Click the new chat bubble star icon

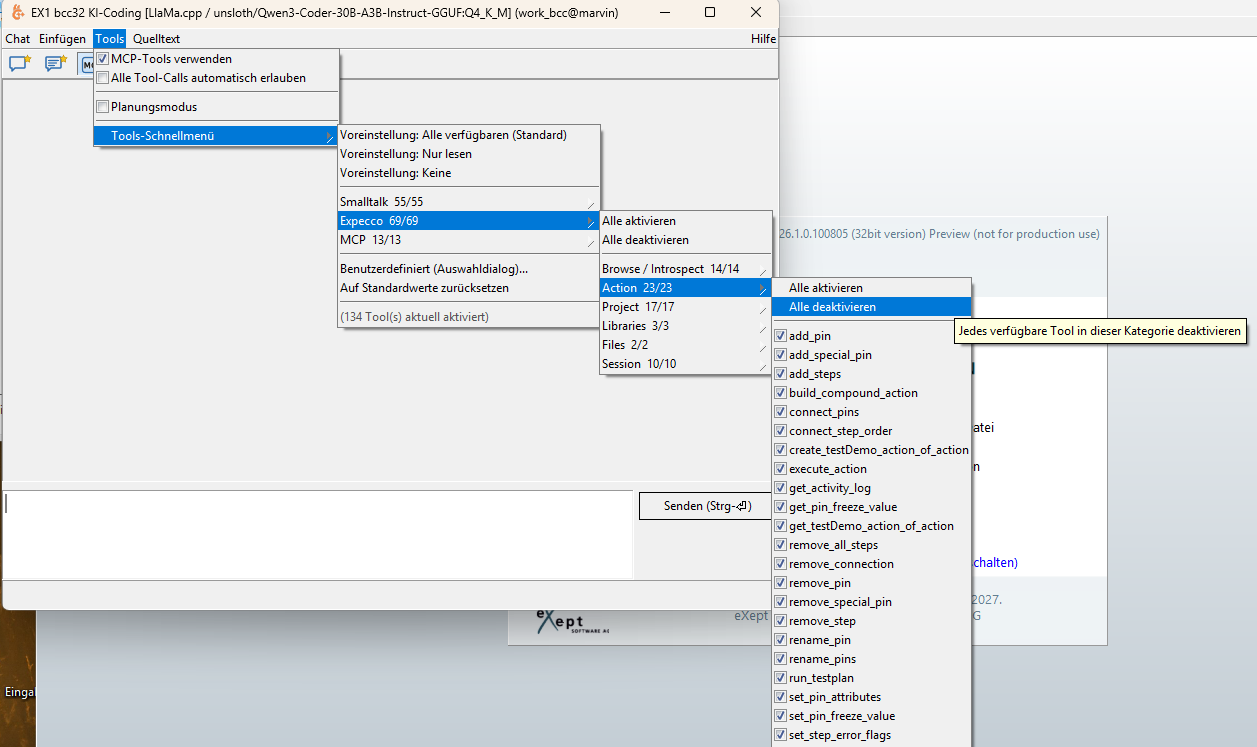(20, 64)
